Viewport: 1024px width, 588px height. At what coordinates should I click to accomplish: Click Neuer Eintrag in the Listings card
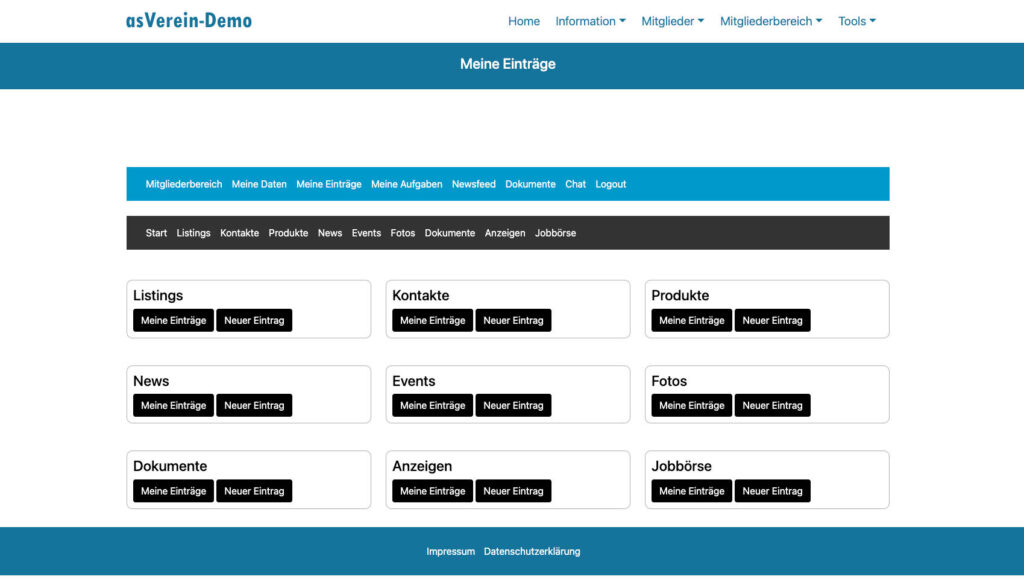[254, 320]
